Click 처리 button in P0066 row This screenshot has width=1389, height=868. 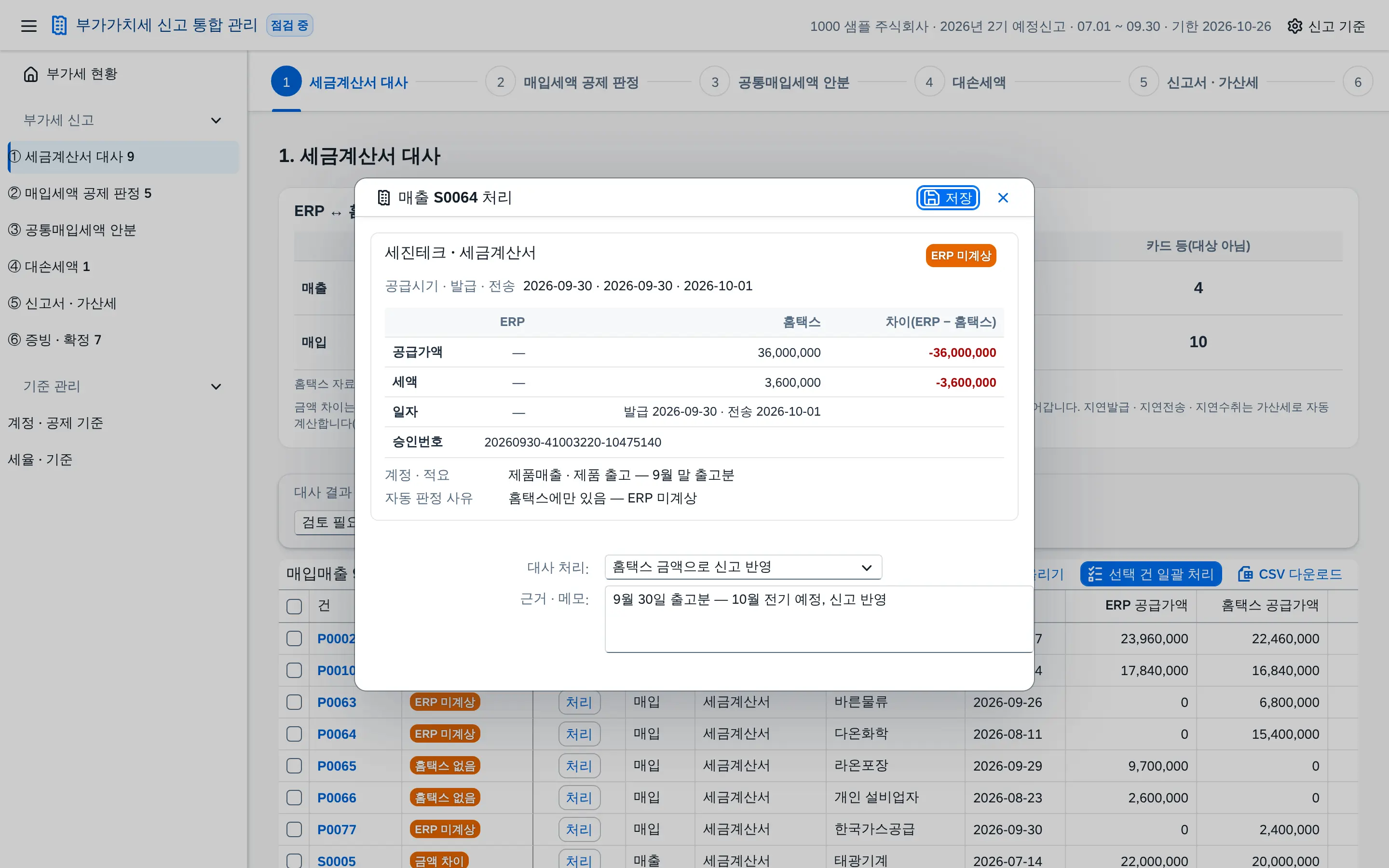(x=579, y=798)
